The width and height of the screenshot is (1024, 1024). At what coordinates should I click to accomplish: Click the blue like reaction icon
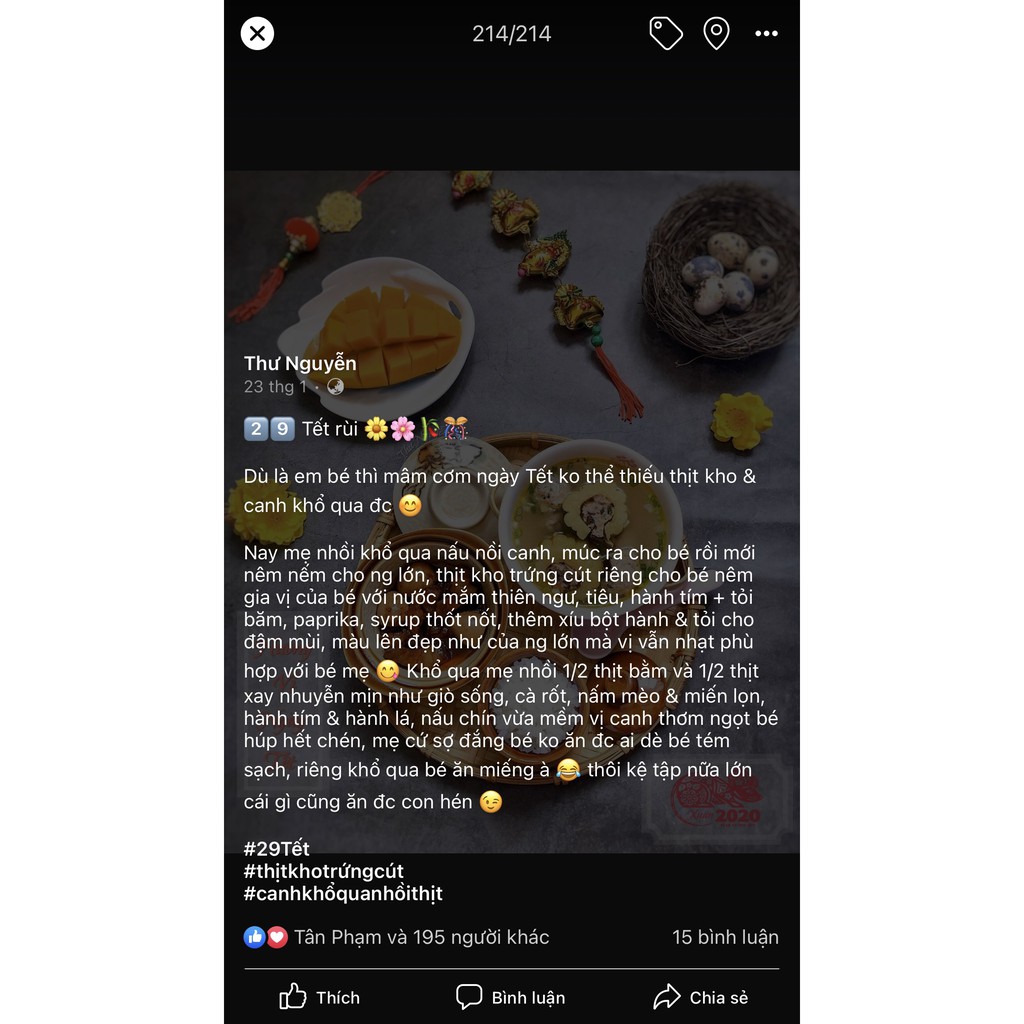[x=255, y=937]
